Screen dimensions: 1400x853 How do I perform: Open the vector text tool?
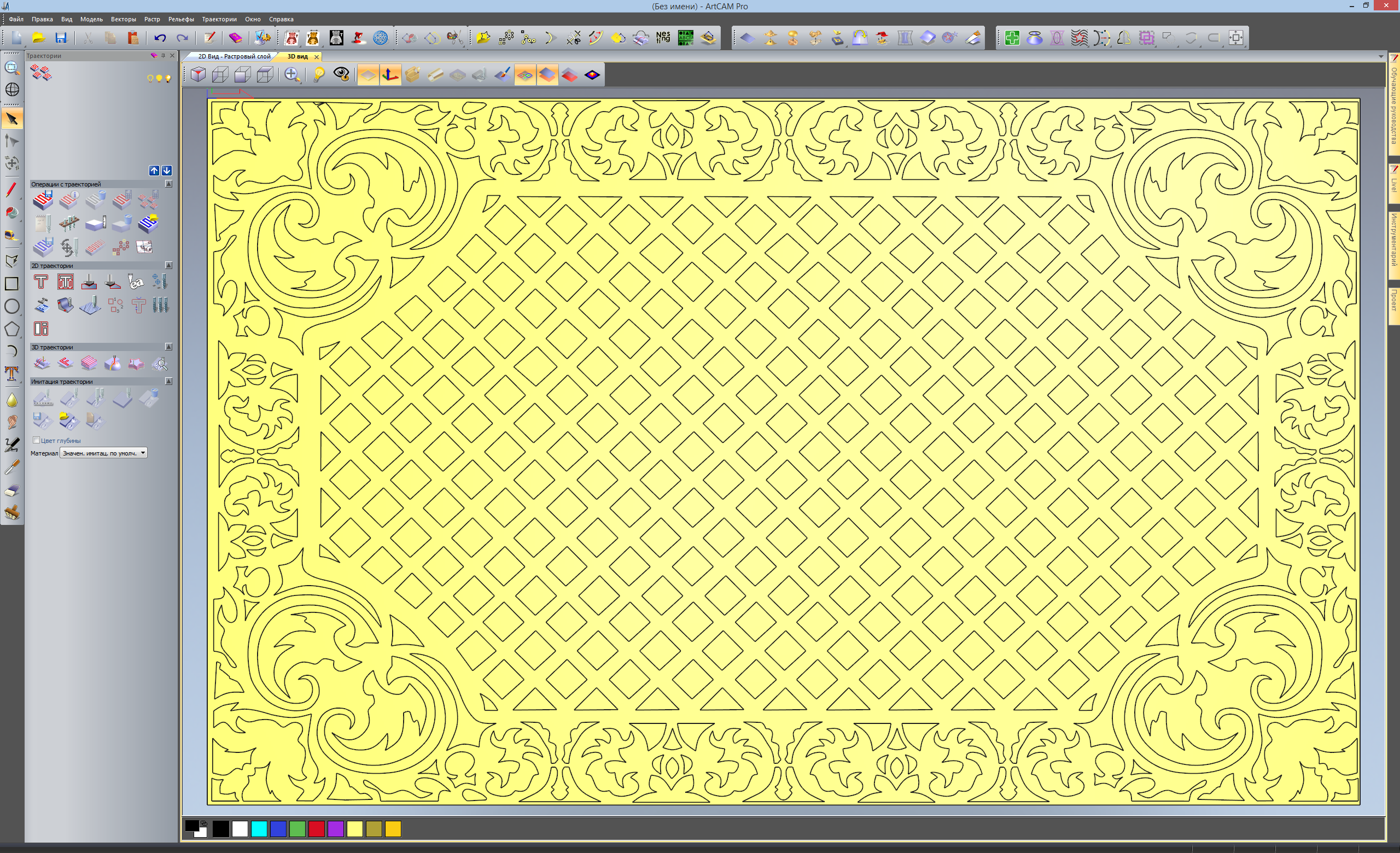[x=11, y=373]
